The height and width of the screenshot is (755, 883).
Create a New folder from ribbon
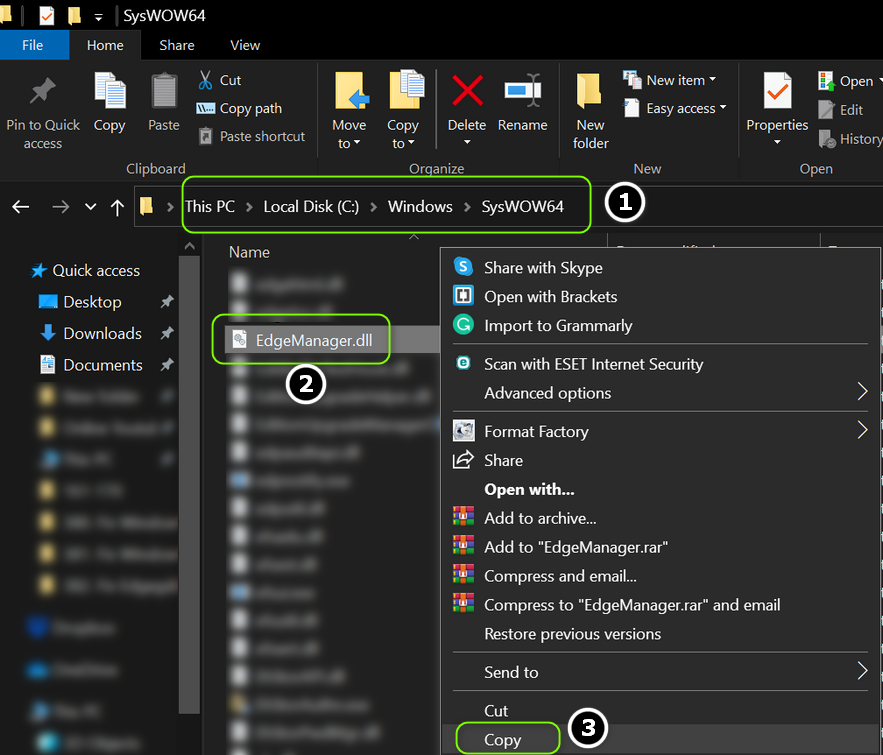(590, 110)
